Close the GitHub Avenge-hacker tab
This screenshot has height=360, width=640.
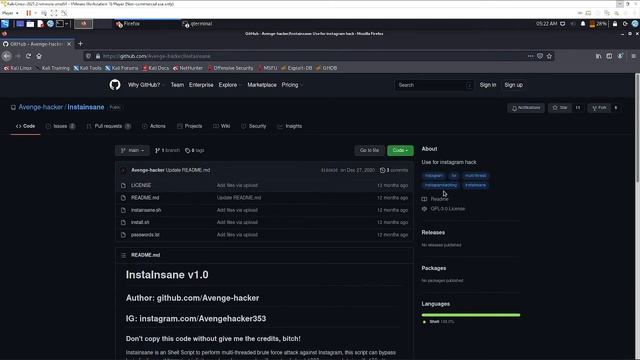[69, 44]
